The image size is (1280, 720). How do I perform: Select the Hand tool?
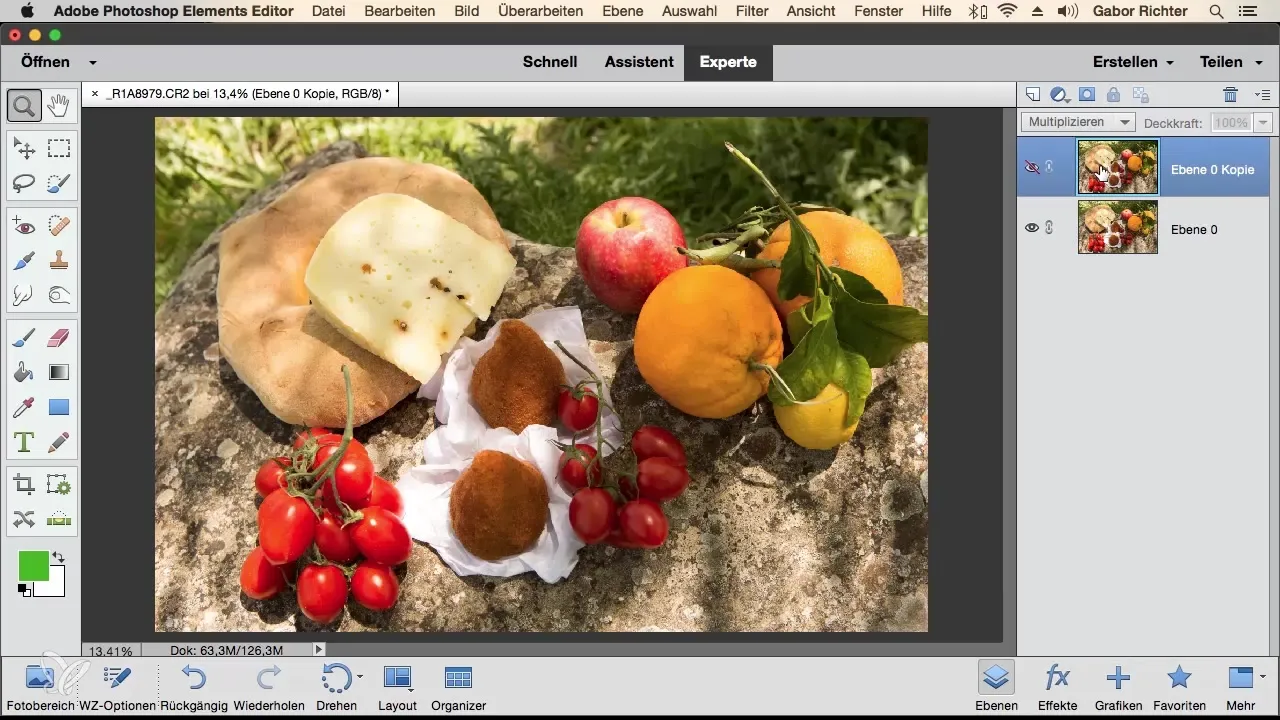point(59,104)
